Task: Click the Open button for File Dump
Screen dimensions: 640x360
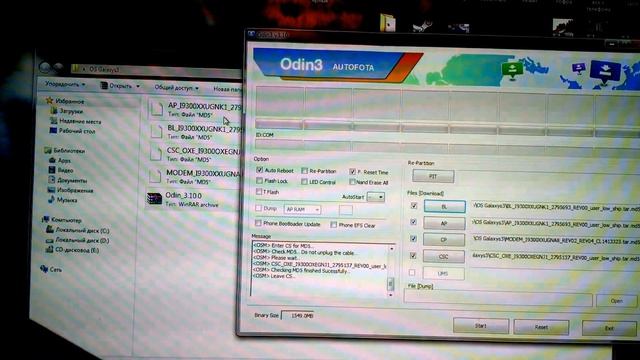Action: (616, 301)
